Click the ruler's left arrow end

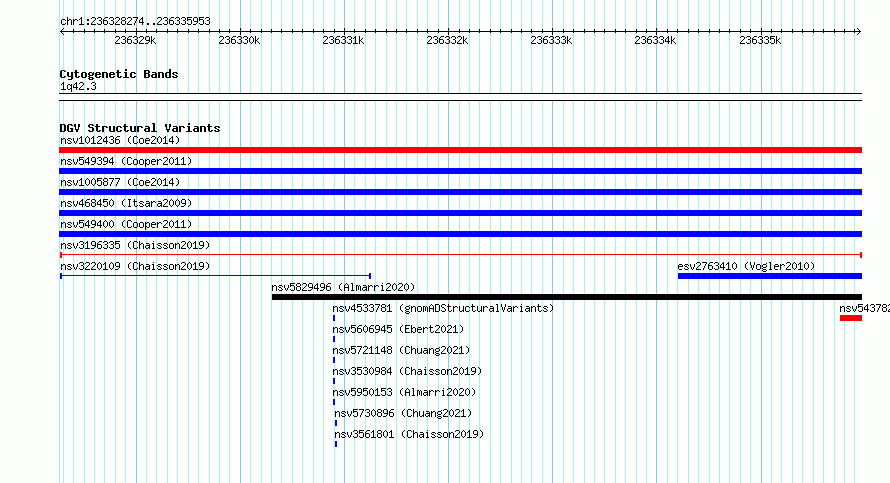tap(62, 32)
